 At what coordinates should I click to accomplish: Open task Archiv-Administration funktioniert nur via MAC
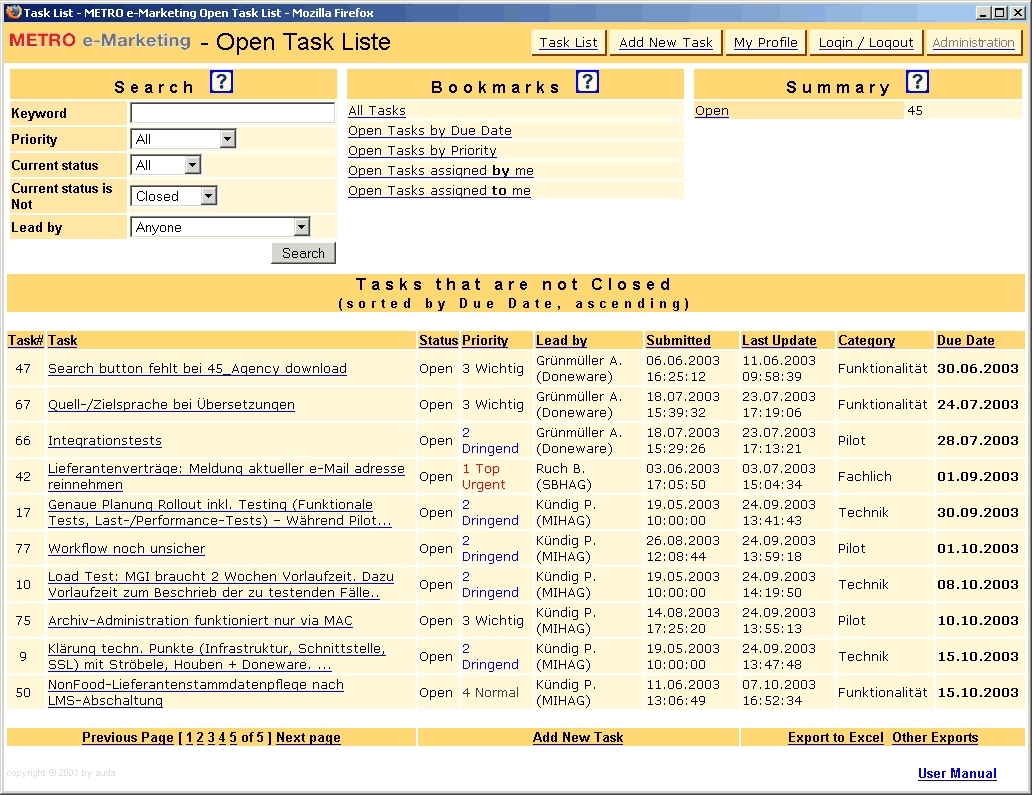click(x=200, y=621)
